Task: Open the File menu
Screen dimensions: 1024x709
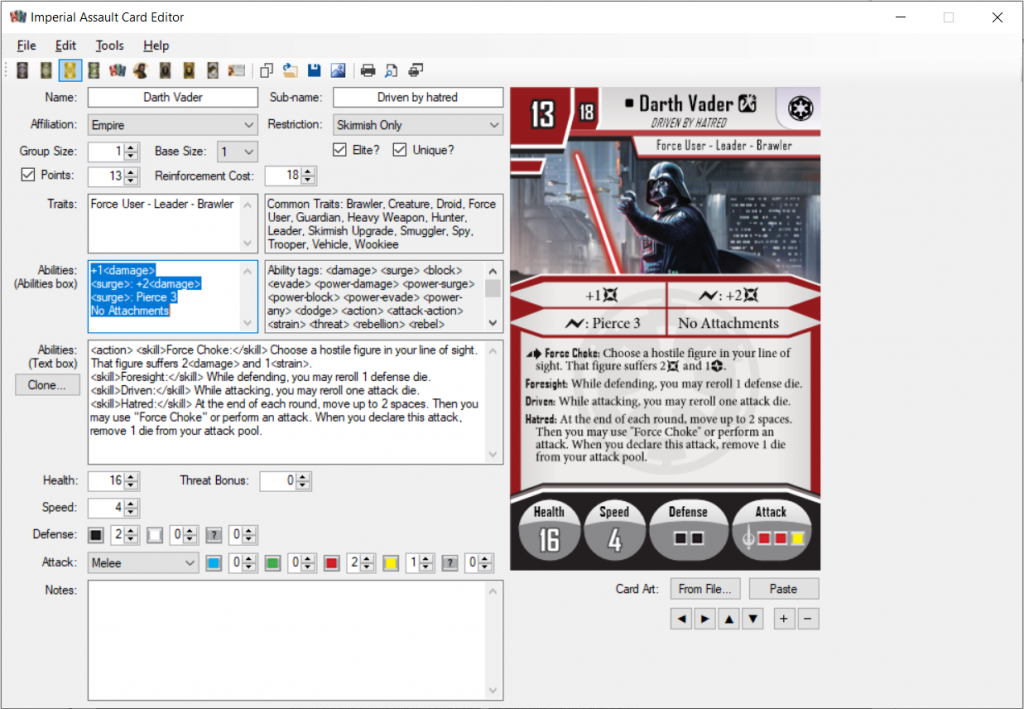Action: [26, 46]
